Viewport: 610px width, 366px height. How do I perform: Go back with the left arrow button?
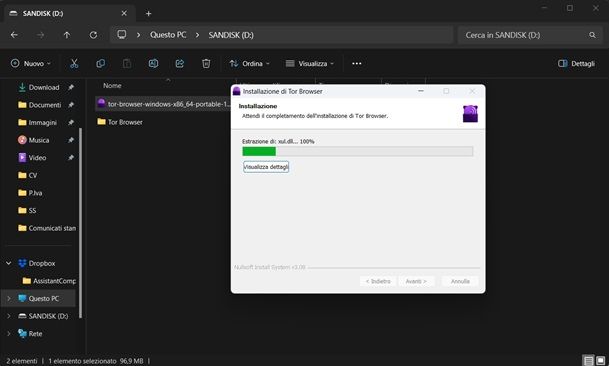click(x=14, y=35)
